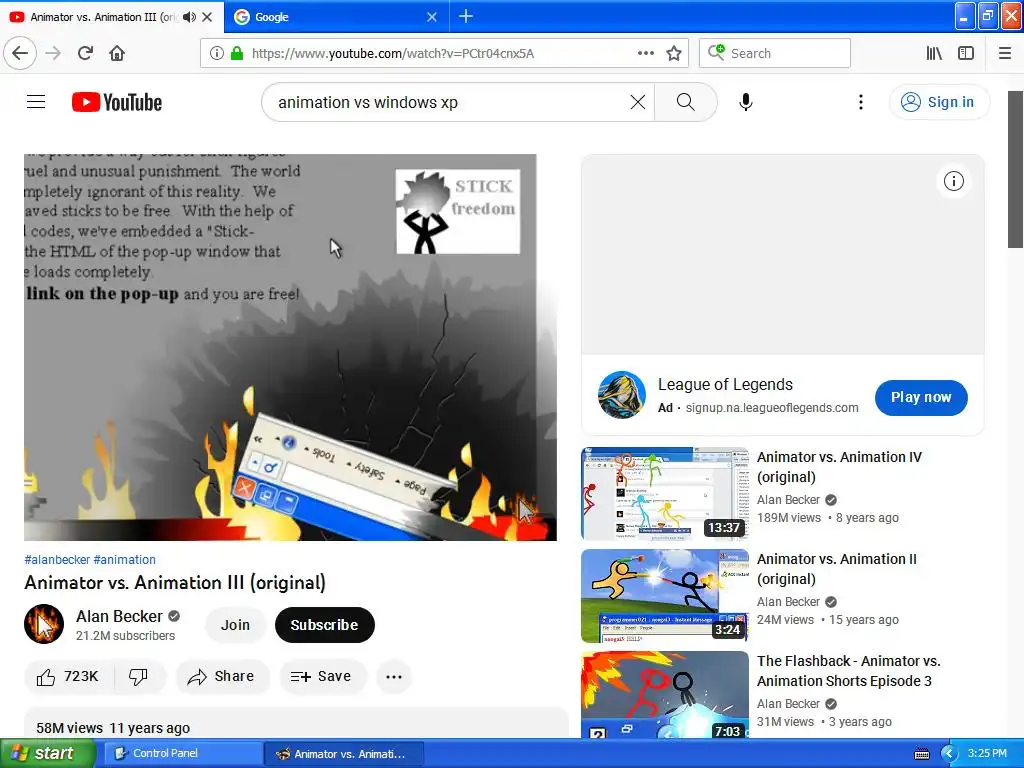This screenshot has width=1024, height=768.
Task: Click the browser forward arrow
Action: tap(53, 53)
